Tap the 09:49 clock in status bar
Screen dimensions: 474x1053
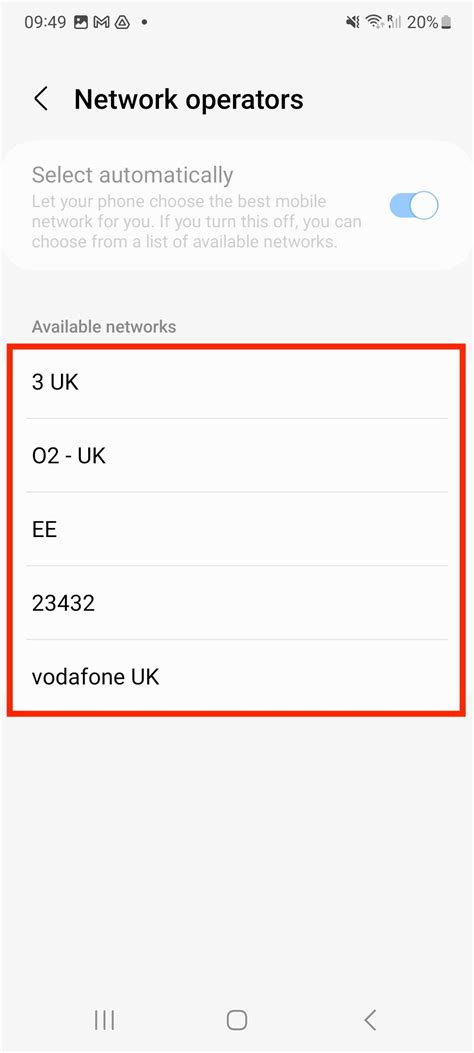[x=45, y=22]
